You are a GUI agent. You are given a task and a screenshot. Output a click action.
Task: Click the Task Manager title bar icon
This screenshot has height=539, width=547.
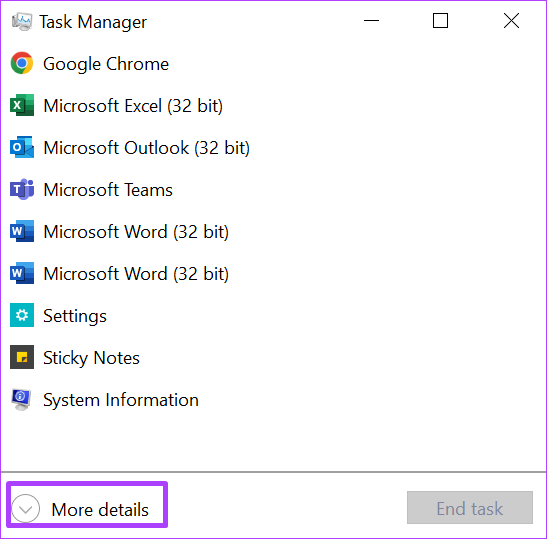[22, 22]
